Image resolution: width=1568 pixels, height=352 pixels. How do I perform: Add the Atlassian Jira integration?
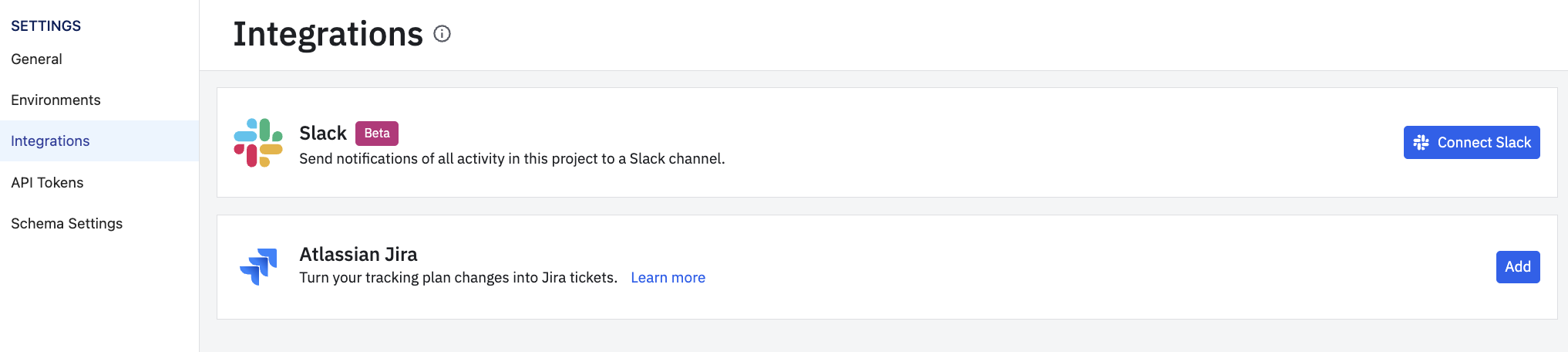point(1518,267)
